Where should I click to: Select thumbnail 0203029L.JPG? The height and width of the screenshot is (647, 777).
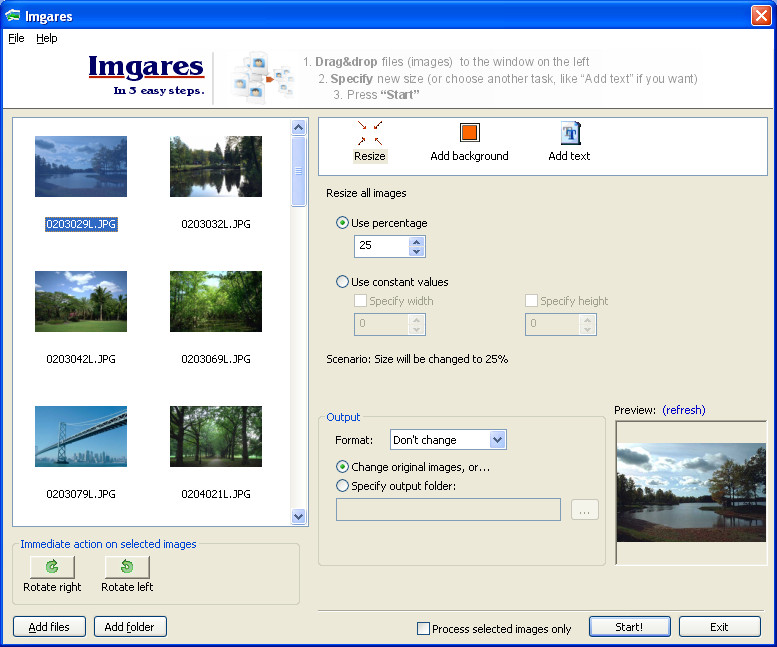pyautogui.click(x=81, y=166)
